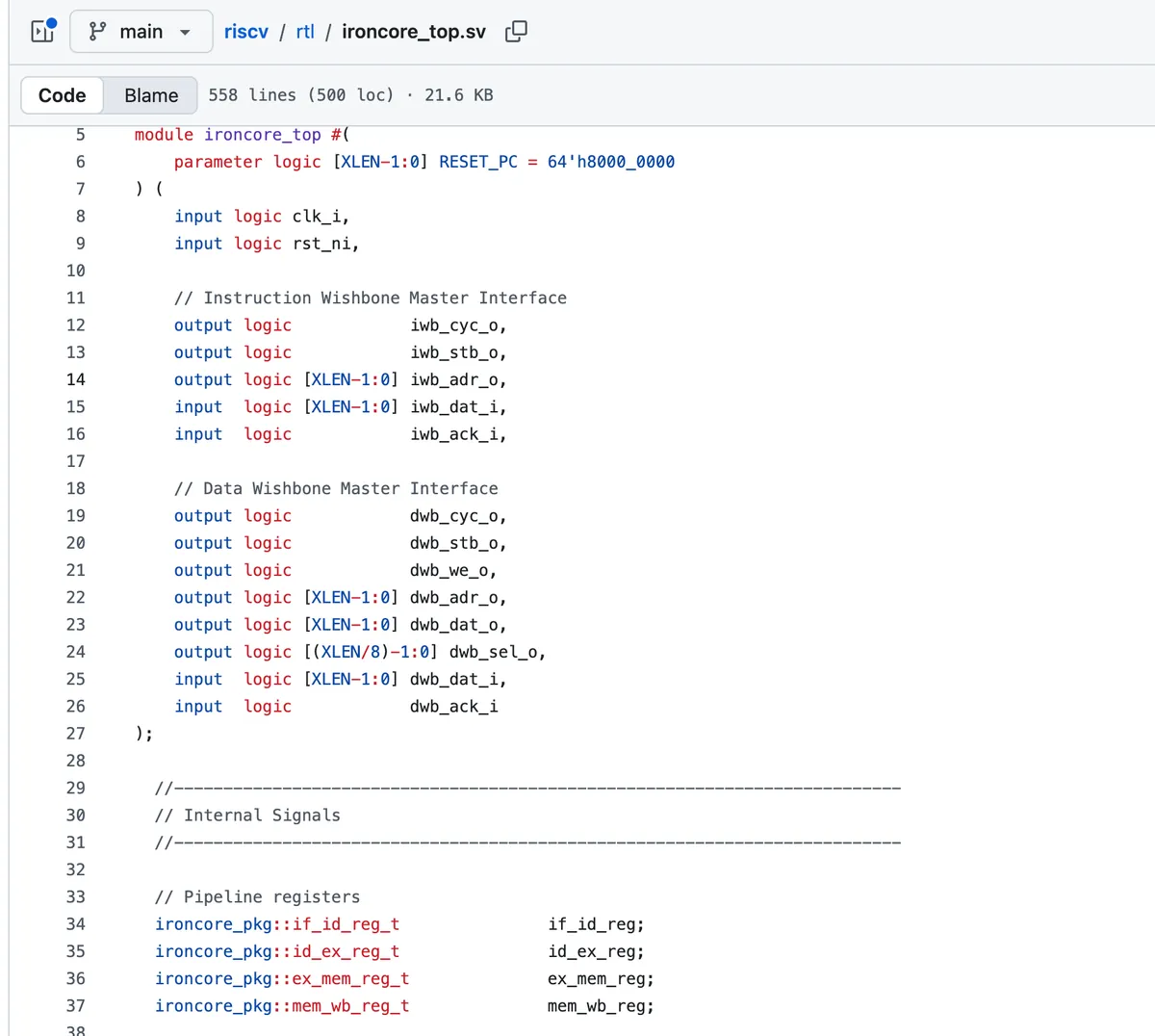This screenshot has height=1036, width=1155.
Task: Click the Instruction Wishbone Master Interface comment
Action: point(371,298)
